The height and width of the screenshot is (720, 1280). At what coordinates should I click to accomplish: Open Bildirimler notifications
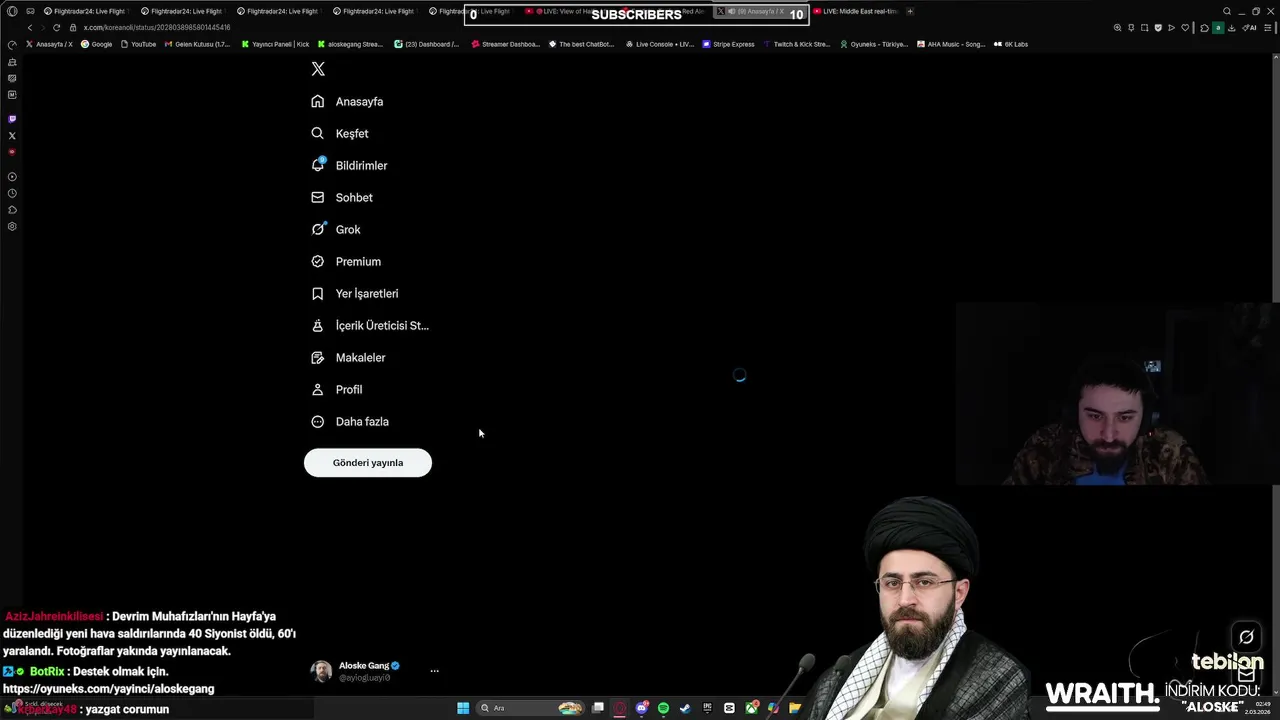(349, 165)
